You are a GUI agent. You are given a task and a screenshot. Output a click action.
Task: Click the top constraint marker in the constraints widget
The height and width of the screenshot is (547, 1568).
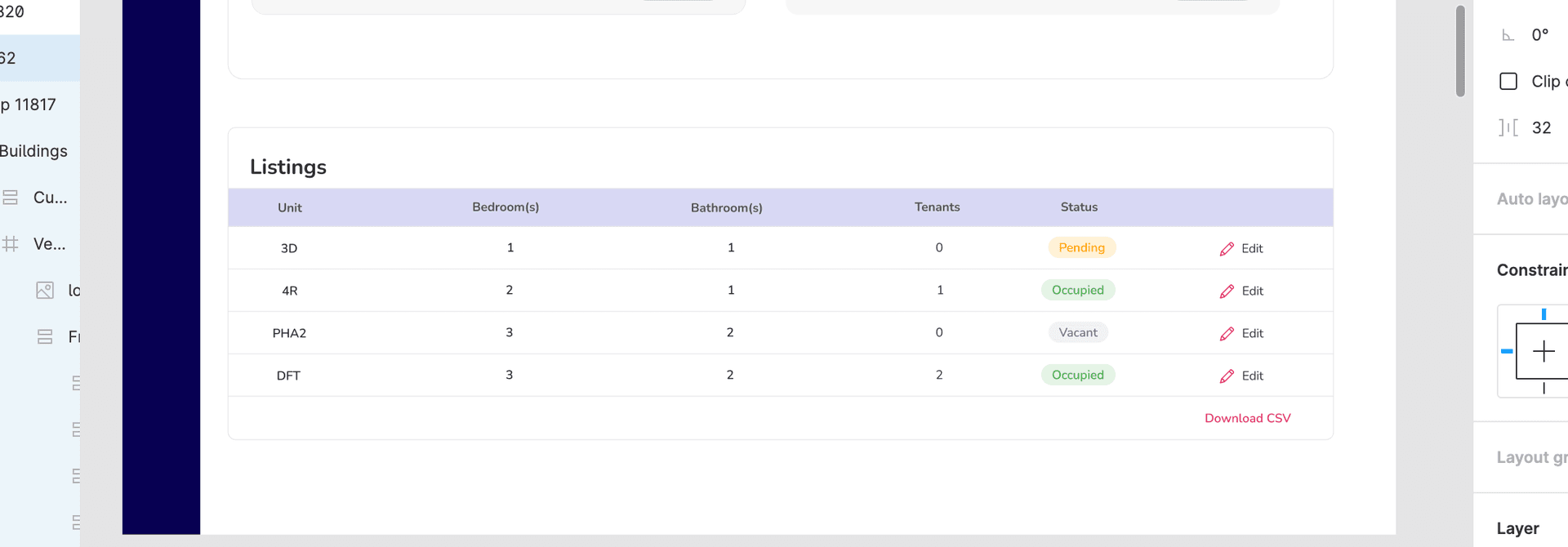click(x=1543, y=314)
